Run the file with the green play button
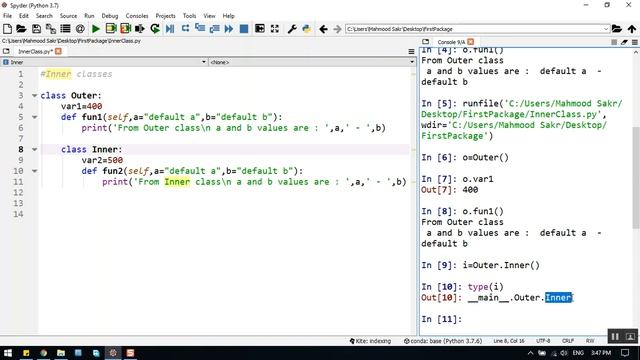The image size is (640, 360). (x=96, y=29)
